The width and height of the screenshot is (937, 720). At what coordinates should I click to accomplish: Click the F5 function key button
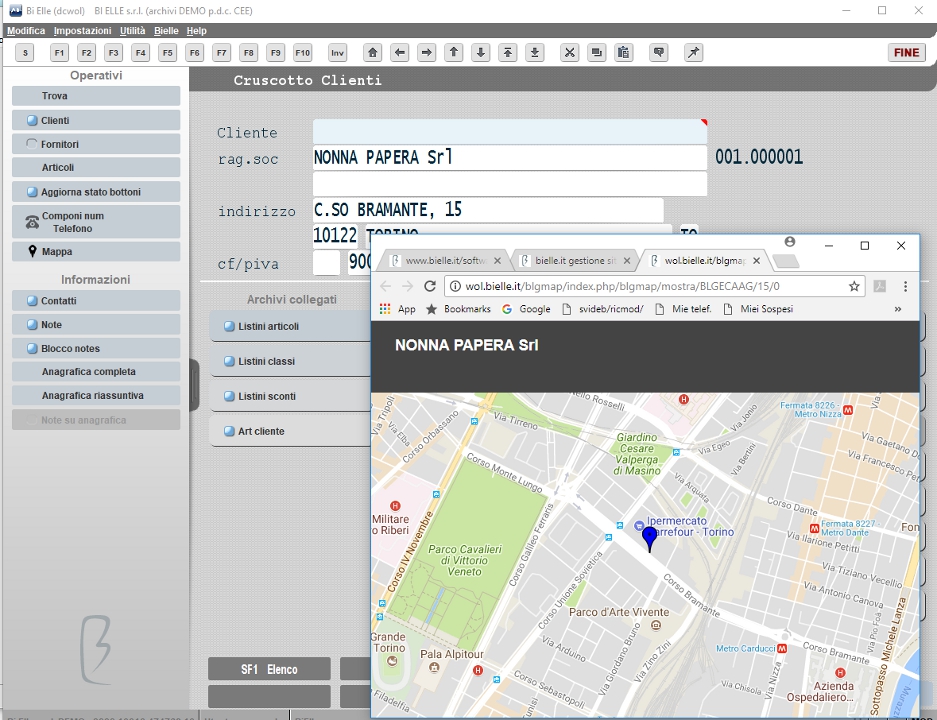(x=167, y=53)
